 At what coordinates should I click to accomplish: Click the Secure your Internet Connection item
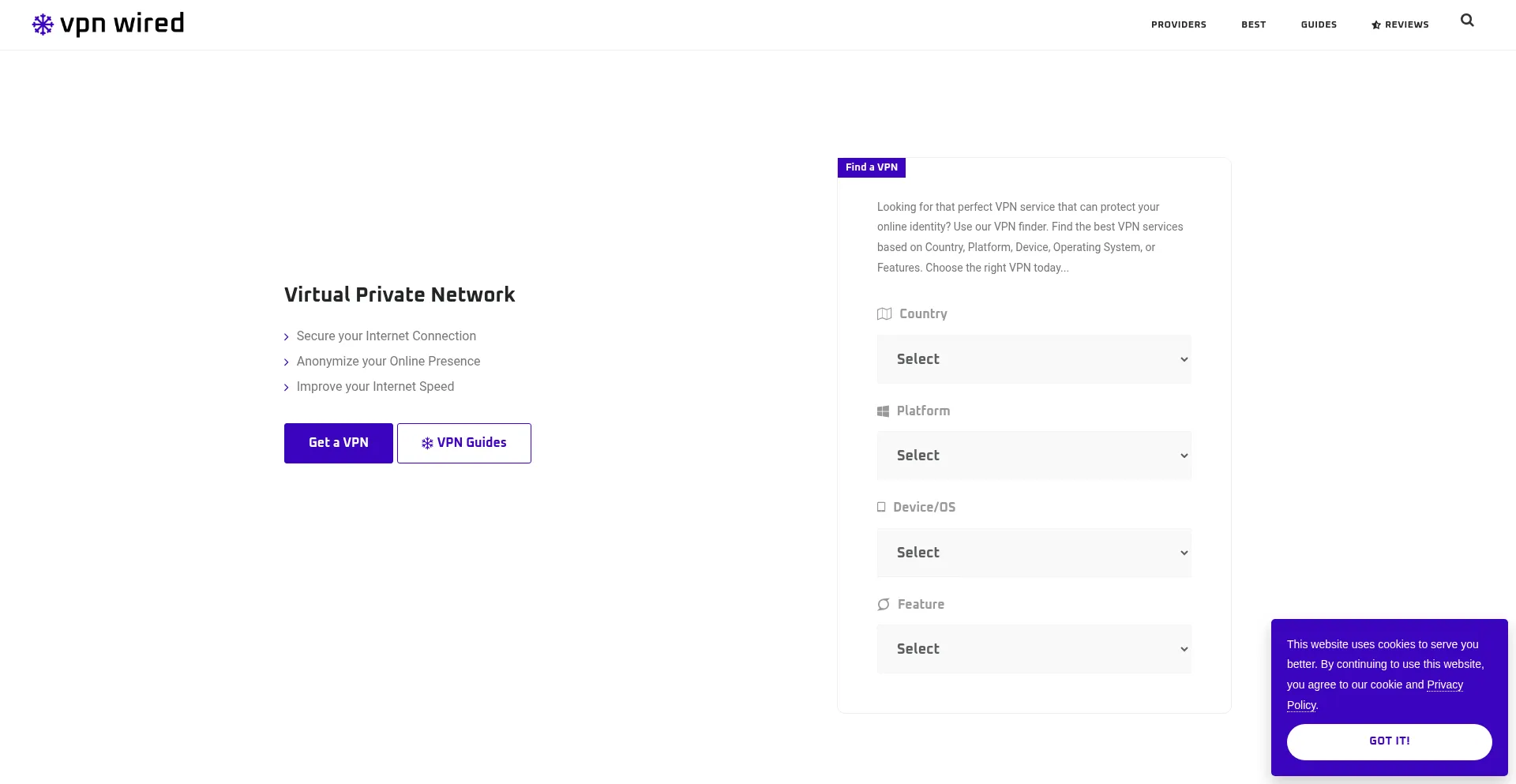[386, 336]
